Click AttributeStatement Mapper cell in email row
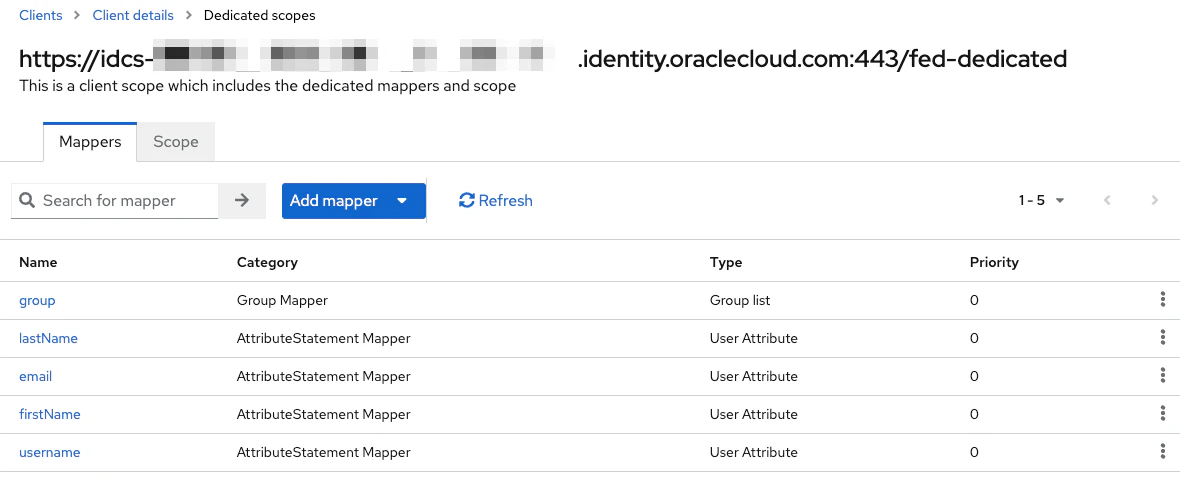This screenshot has height=496, width=1180. 324,376
